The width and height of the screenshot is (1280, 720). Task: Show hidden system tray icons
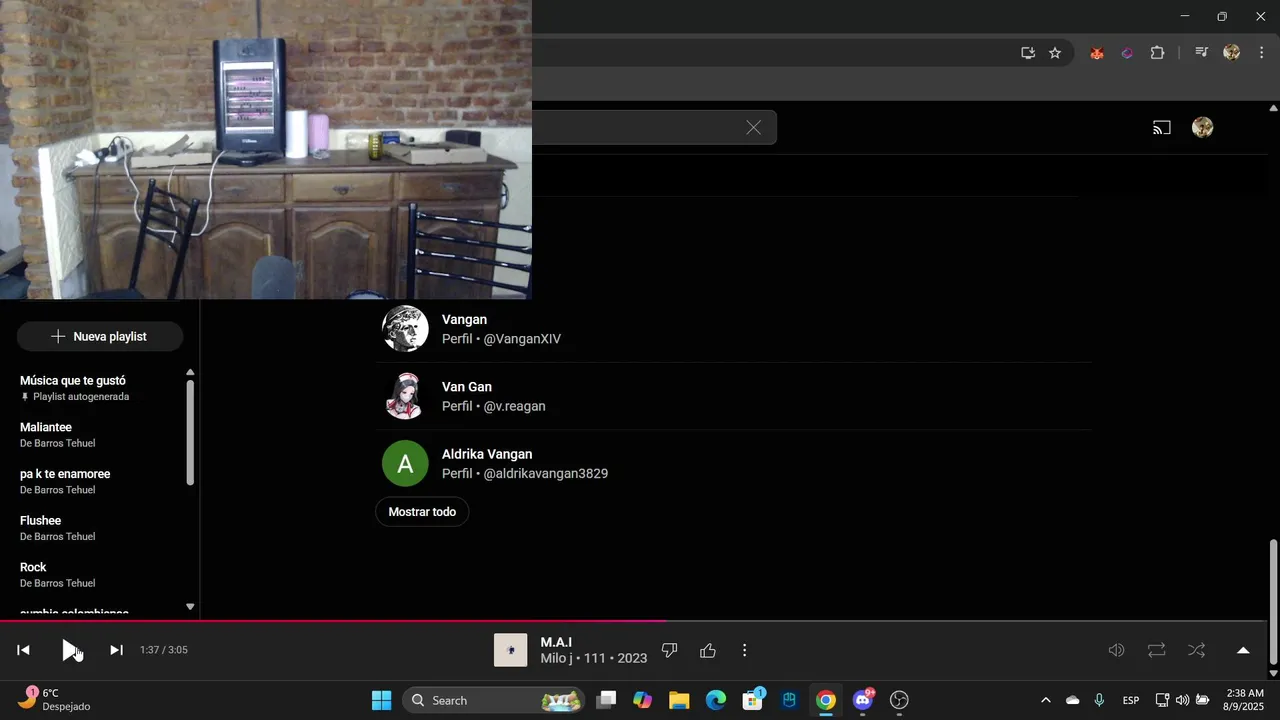tap(1046, 700)
